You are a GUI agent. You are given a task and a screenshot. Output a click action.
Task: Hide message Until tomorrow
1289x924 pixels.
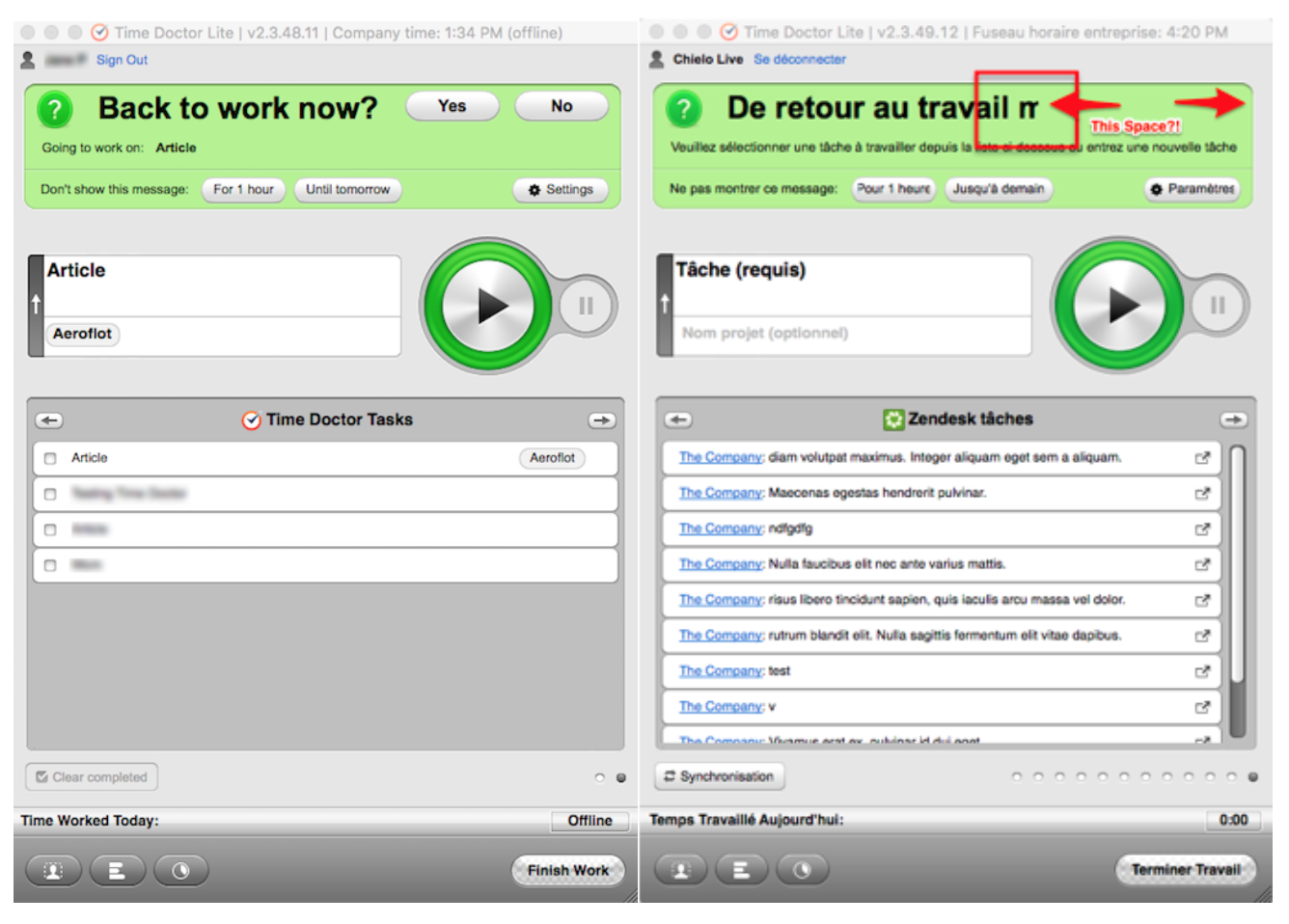(348, 190)
